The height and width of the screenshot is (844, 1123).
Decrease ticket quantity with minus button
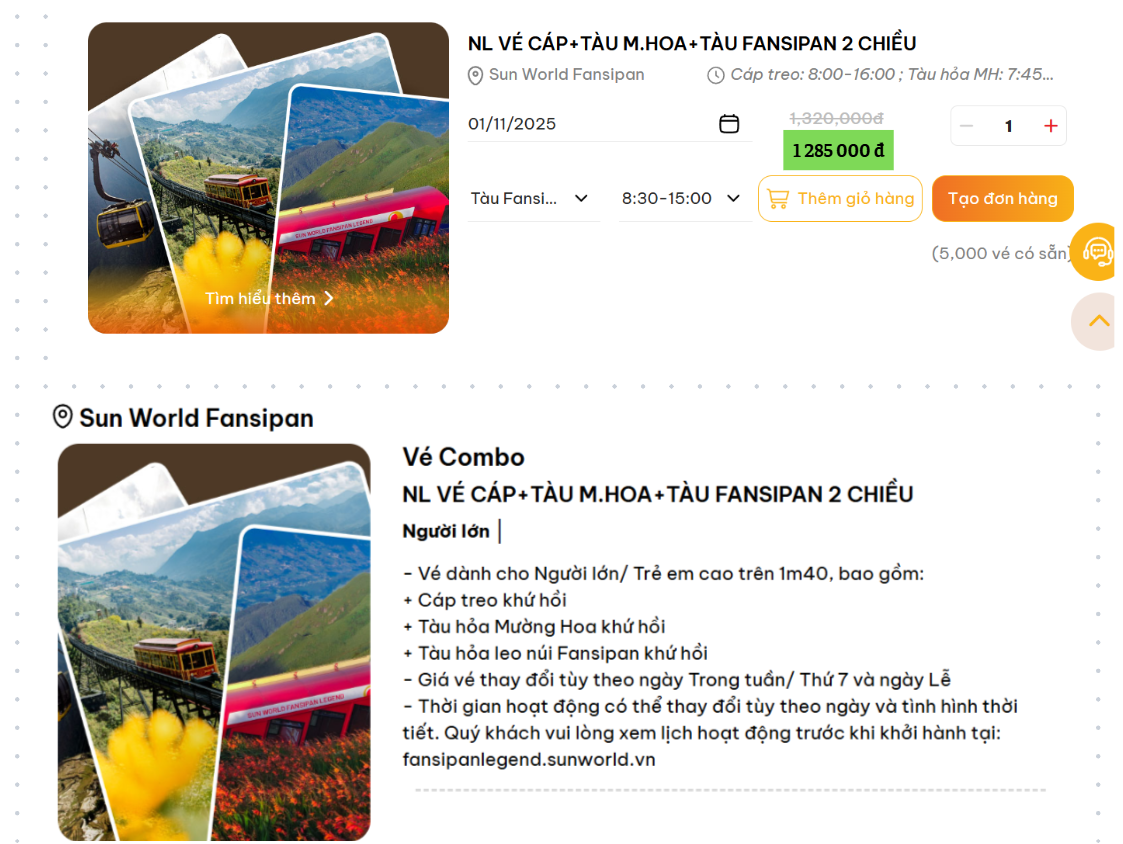966,126
